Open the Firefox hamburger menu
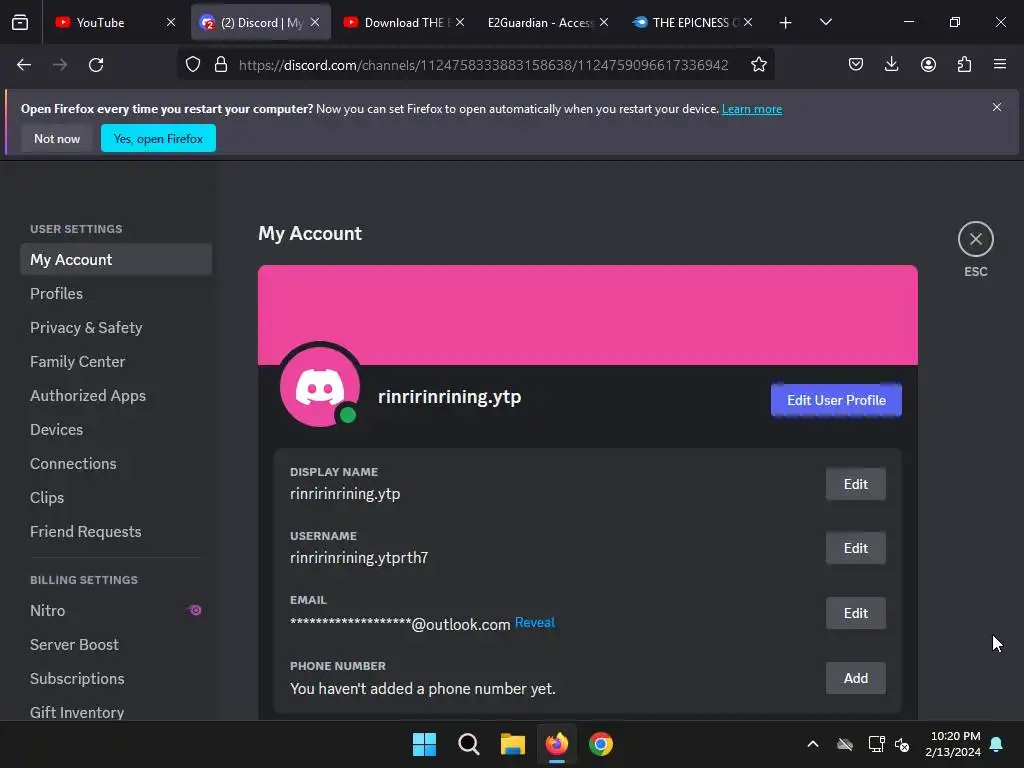Viewport: 1024px width, 768px height. click(1000, 64)
